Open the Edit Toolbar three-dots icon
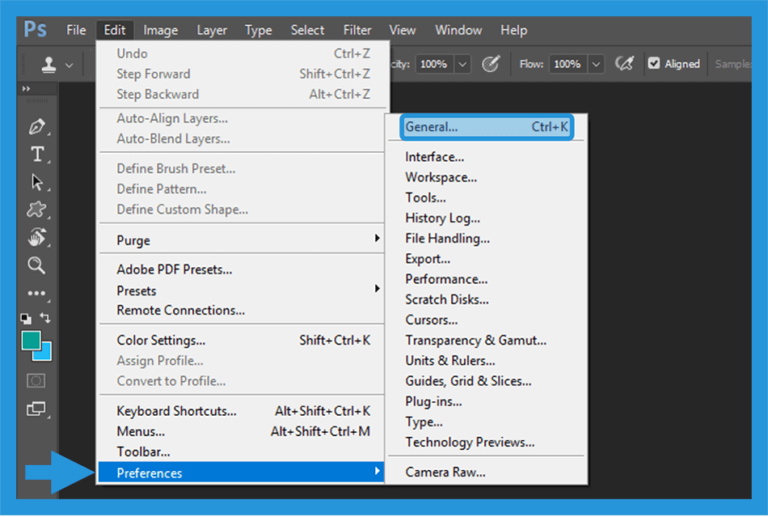The image size is (768, 517). tap(37, 293)
